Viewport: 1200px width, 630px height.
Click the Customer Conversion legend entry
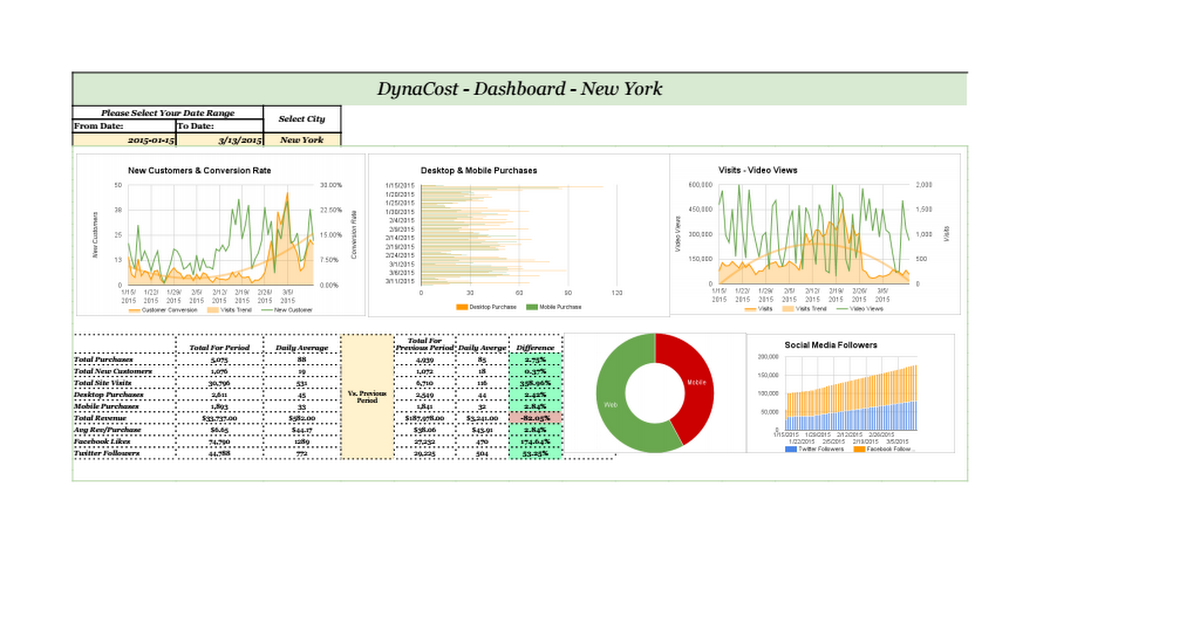pos(163,309)
